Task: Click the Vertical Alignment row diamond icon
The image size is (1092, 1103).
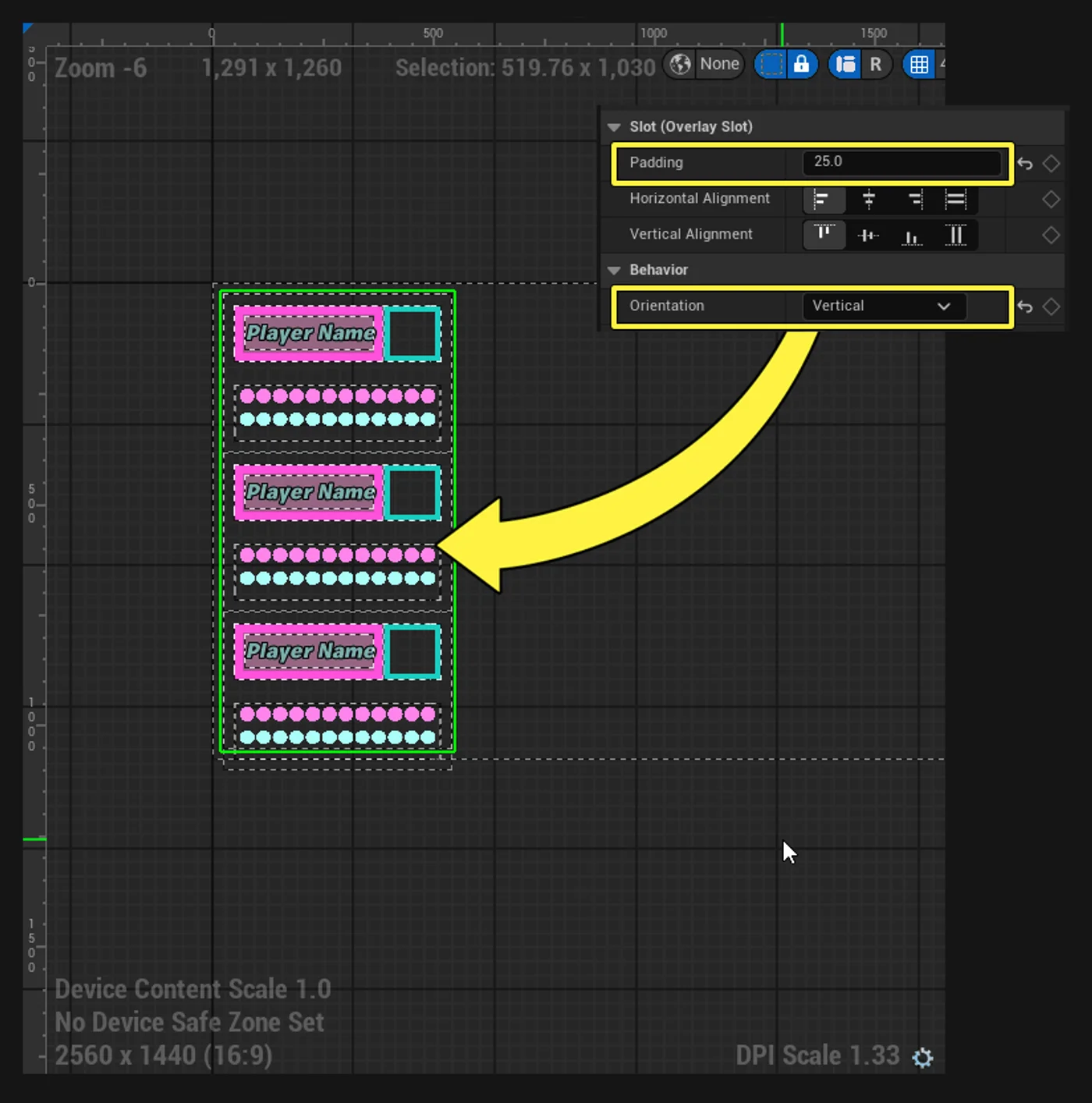Action: (1051, 235)
